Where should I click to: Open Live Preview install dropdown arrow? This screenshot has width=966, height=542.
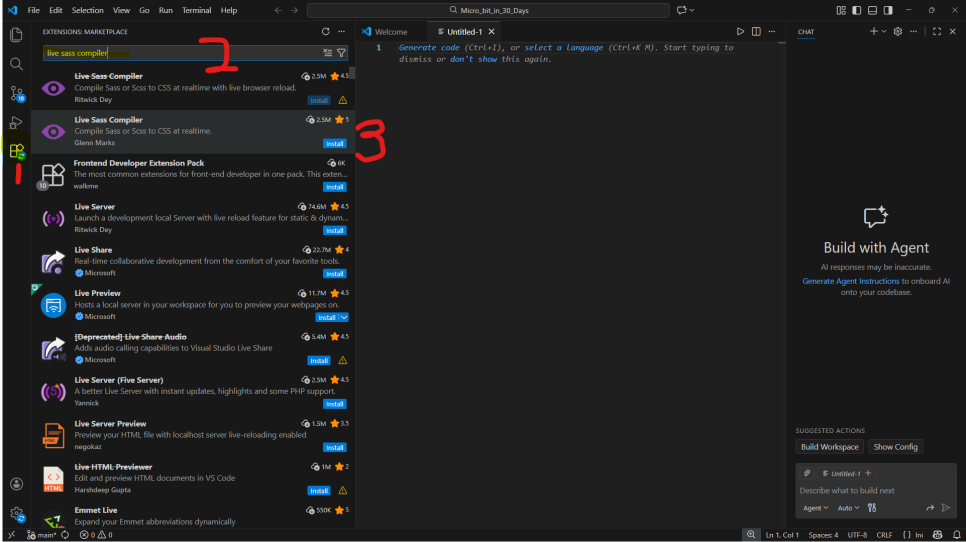point(344,317)
